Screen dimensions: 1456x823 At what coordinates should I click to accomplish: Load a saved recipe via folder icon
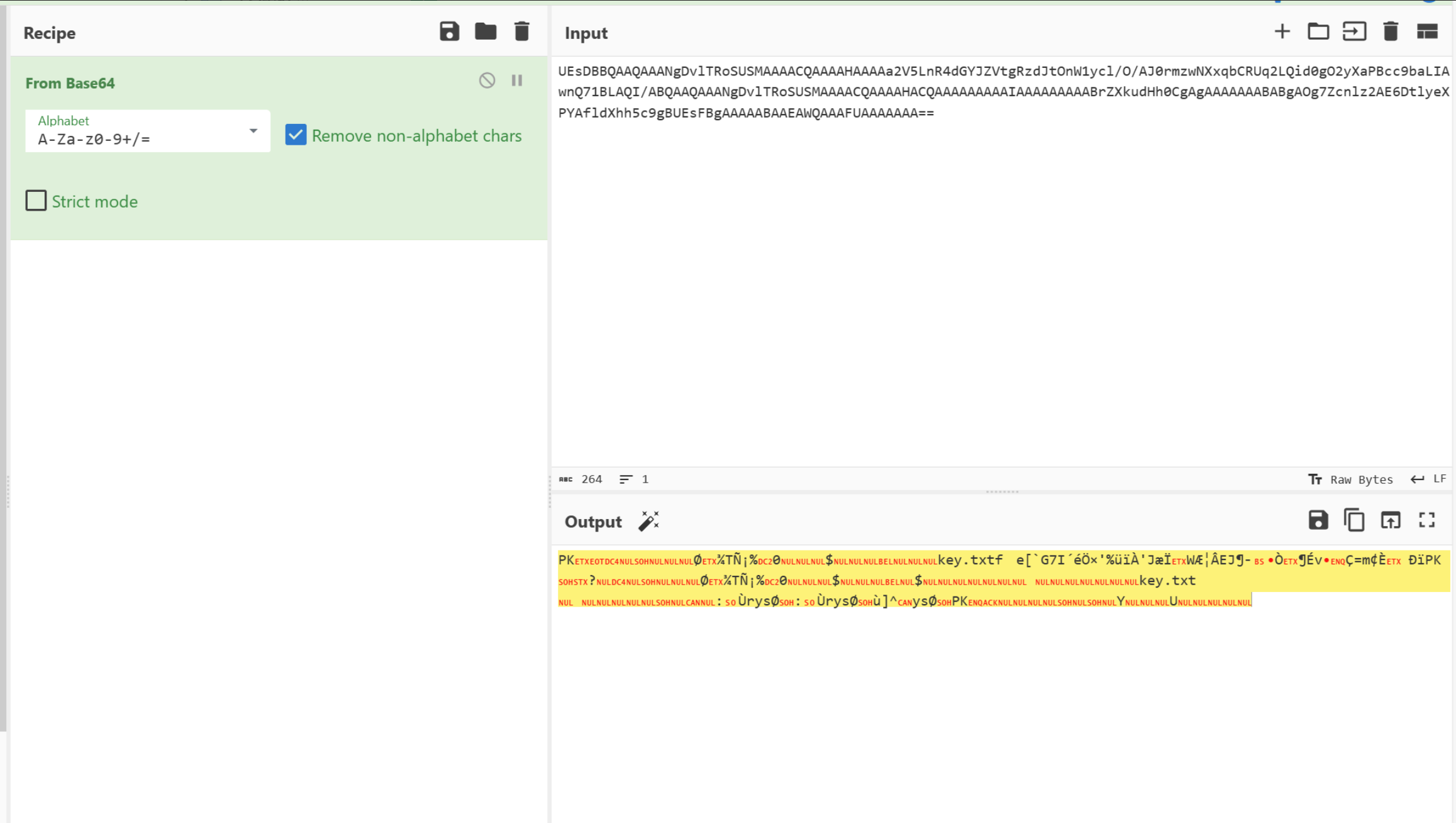pyautogui.click(x=485, y=31)
